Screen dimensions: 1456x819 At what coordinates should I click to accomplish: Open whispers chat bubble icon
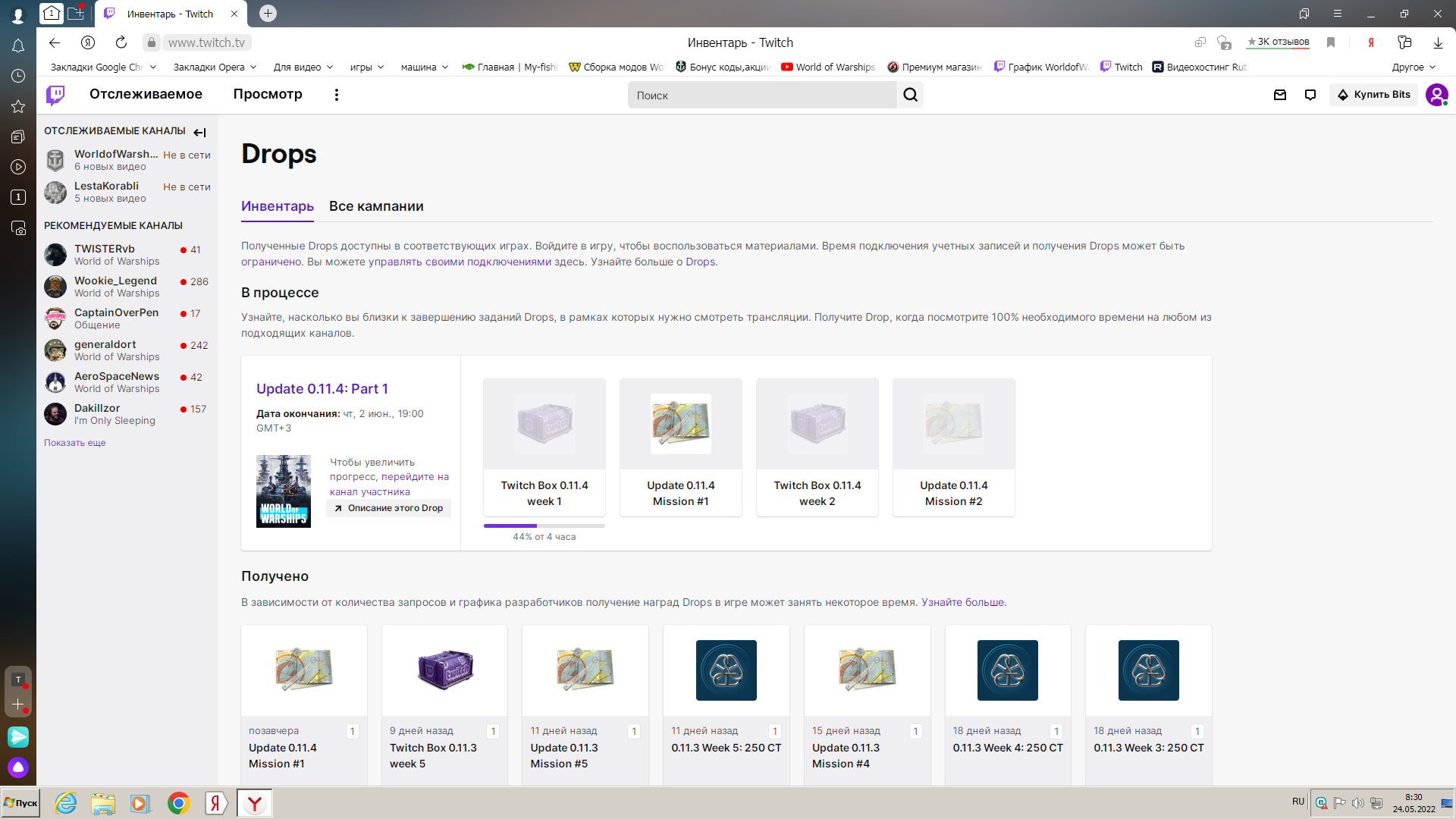click(x=1310, y=95)
